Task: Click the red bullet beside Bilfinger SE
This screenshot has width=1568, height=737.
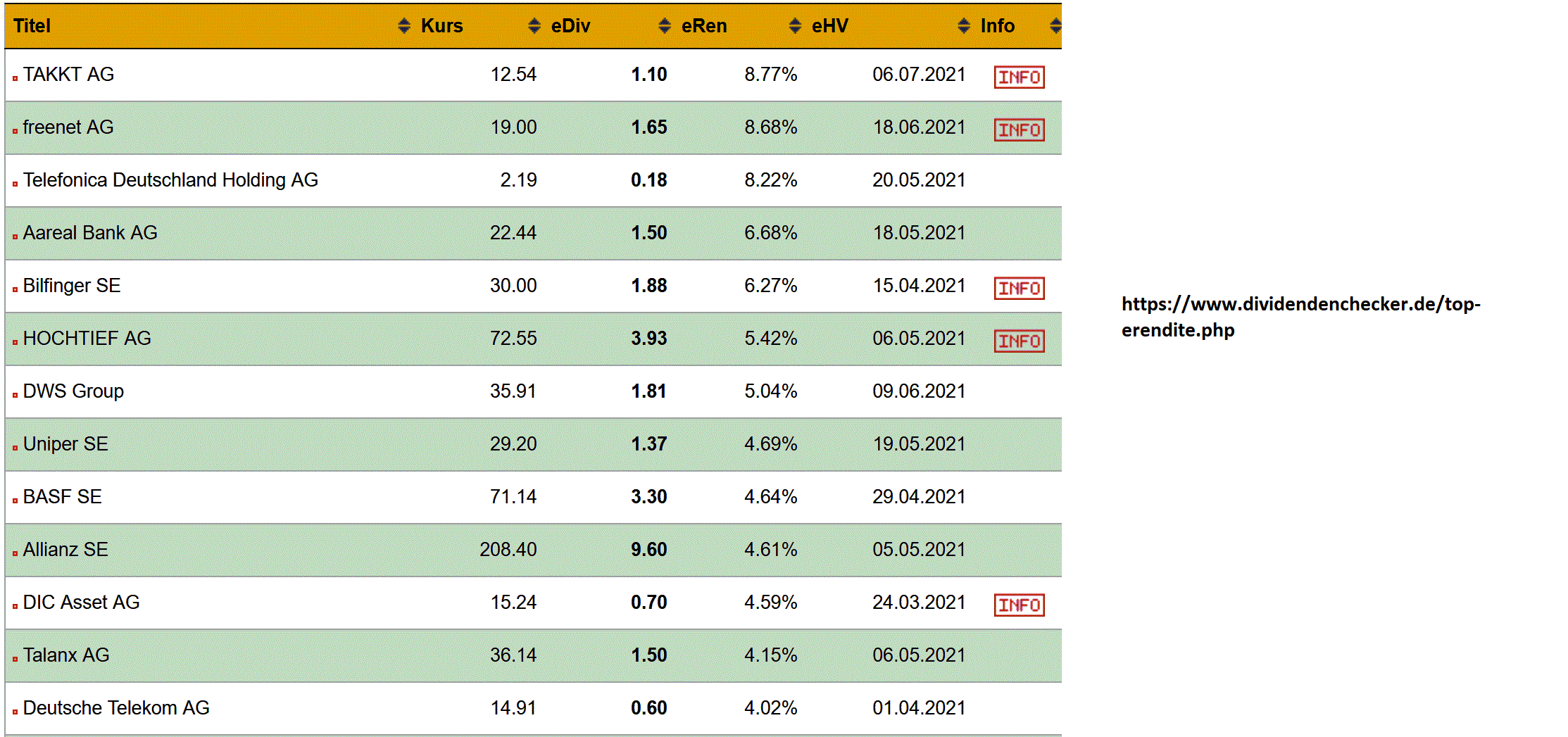Action: [15, 289]
